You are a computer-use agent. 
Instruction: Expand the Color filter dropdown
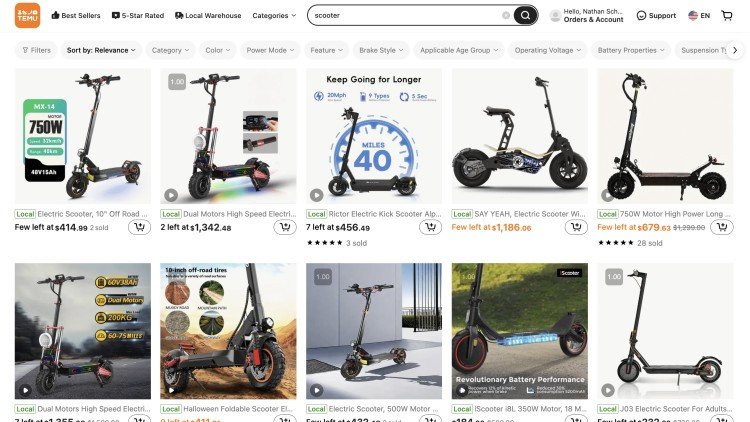point(218,50)
